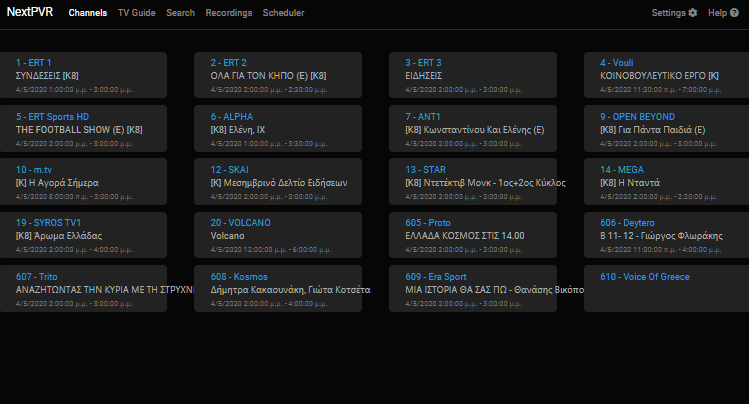The height and width of the screenshot is (404, 749).
Task: Click the Deytero airtime 11:00:00 - 4:00:00
Action: click(661, 249)
